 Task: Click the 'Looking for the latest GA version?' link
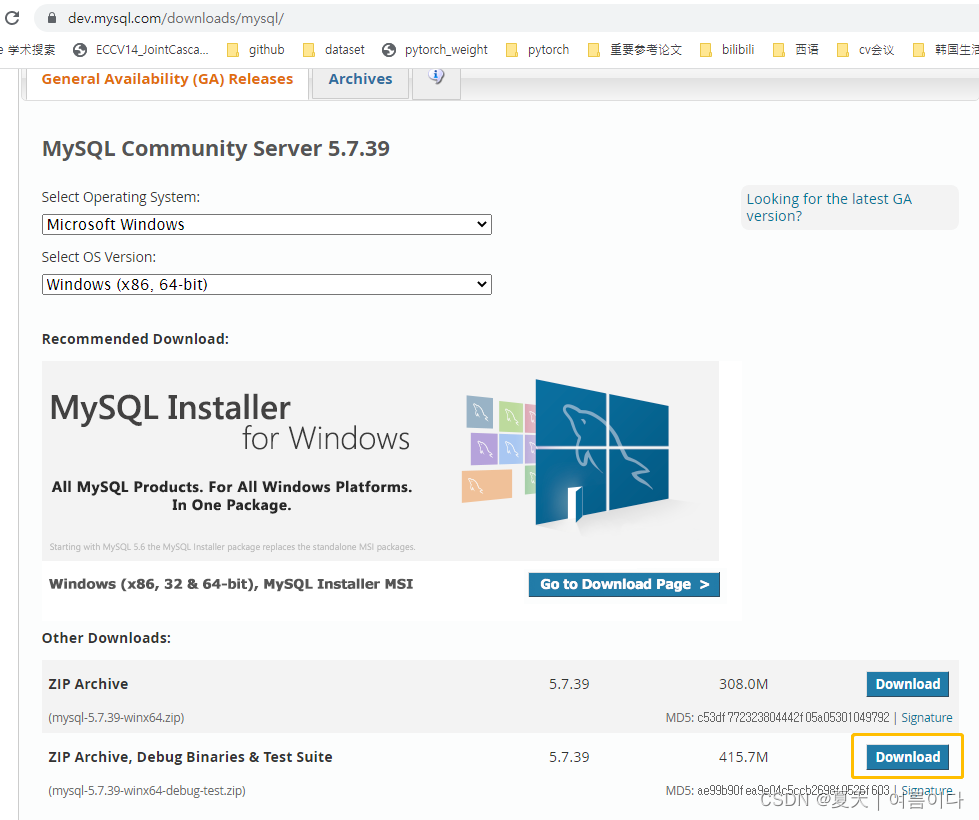point(829,207)
